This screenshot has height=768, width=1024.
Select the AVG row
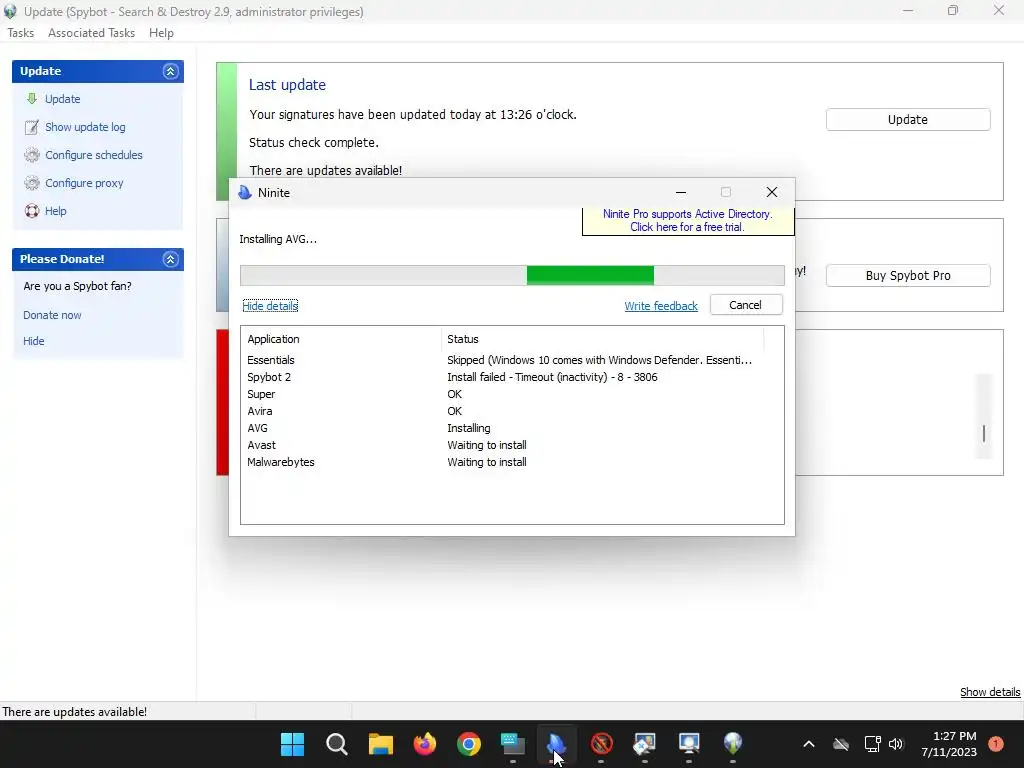(x=512, y=428)
